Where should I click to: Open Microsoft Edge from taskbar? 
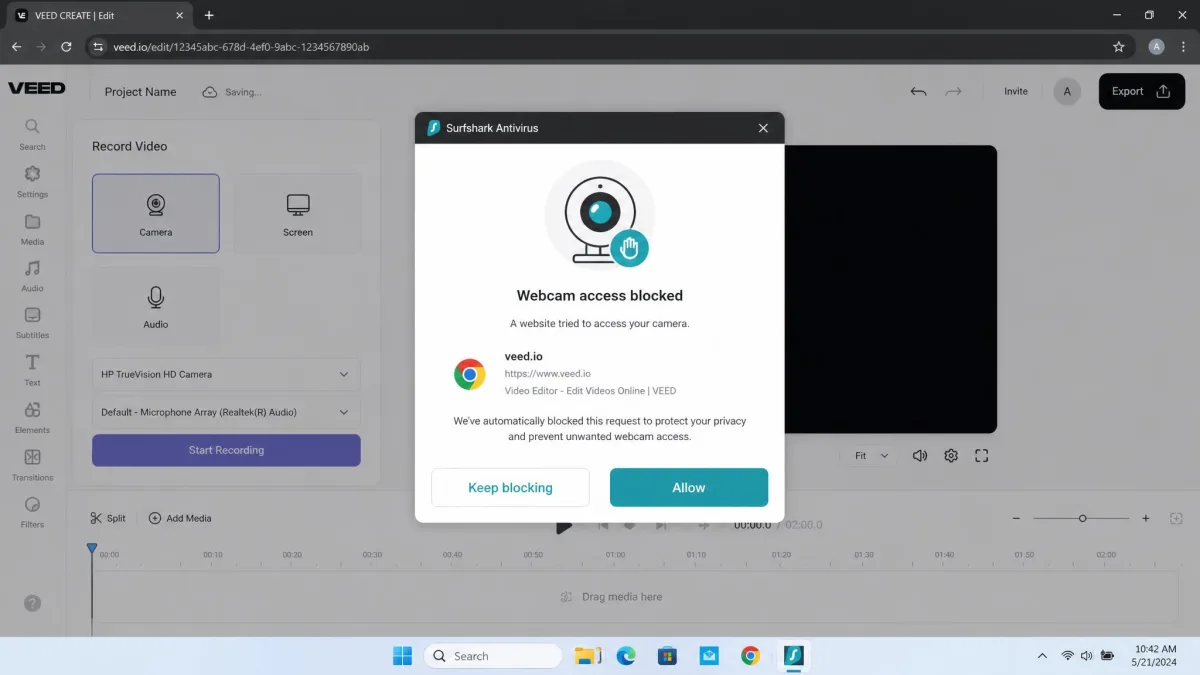[626, 656]
